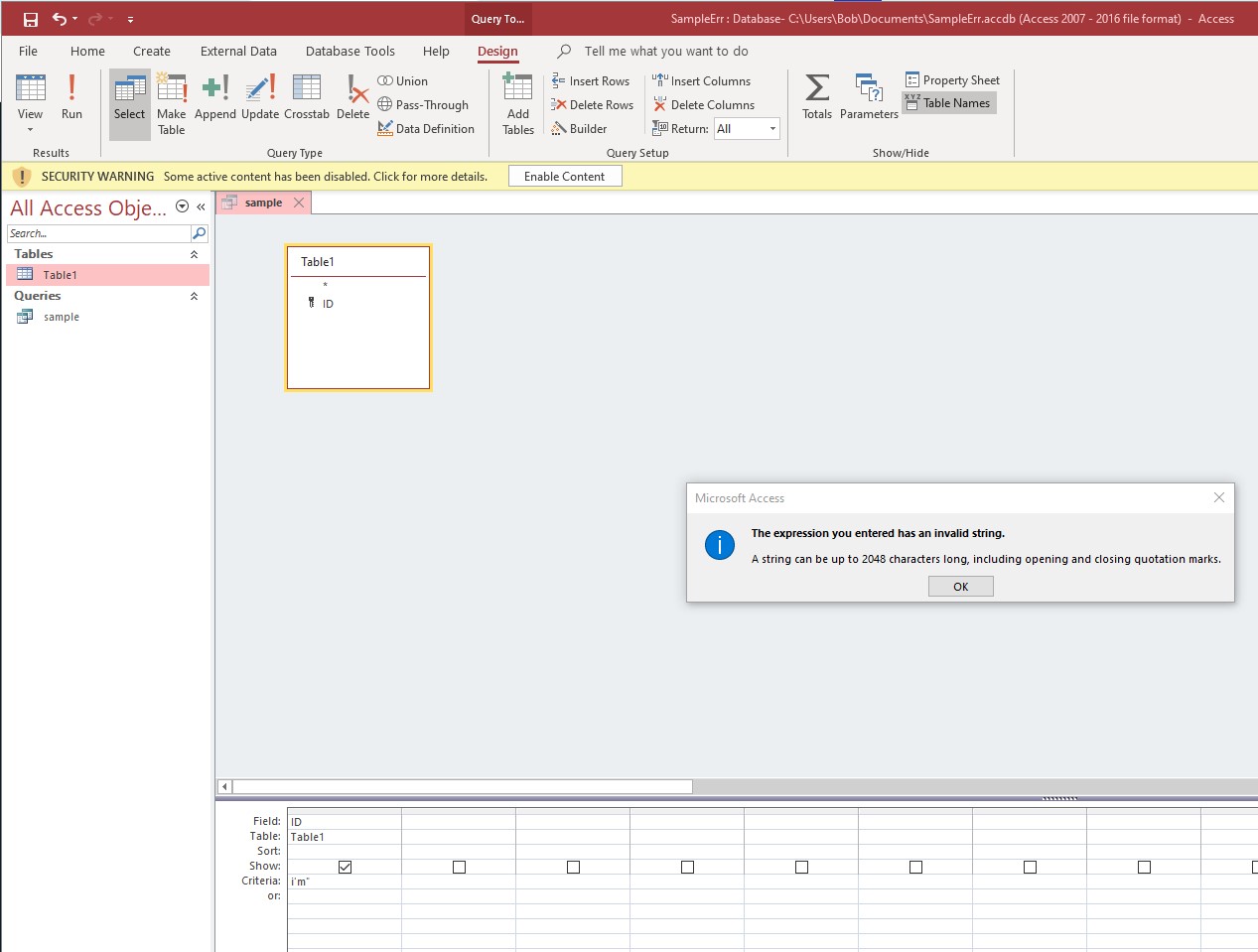Click Insert Columns
This screenshot has width=1258, height=952.
[x=702, y=81]
